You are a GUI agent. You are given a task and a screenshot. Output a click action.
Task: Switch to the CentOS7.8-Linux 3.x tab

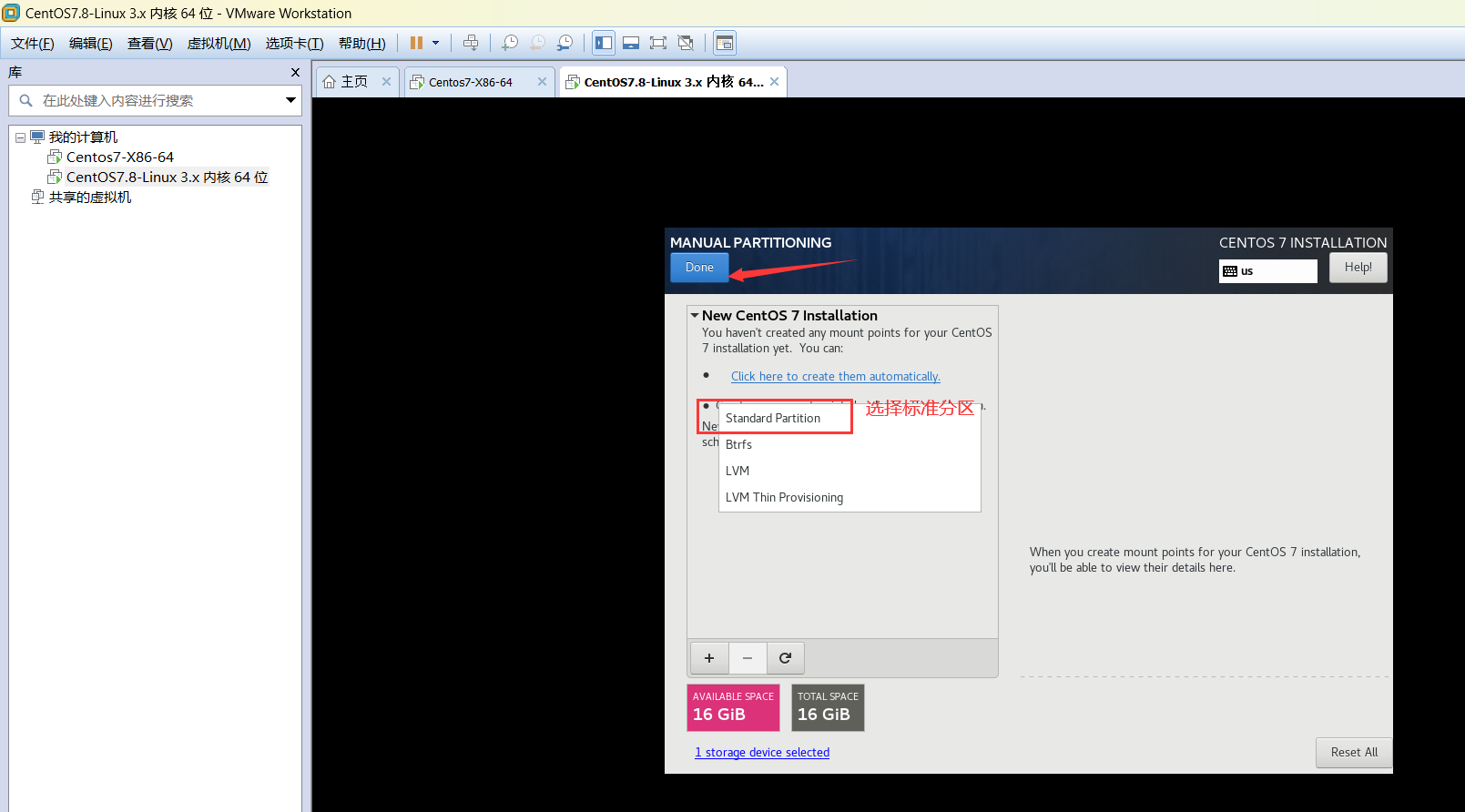pyautogui.click(x=674, y=82)
